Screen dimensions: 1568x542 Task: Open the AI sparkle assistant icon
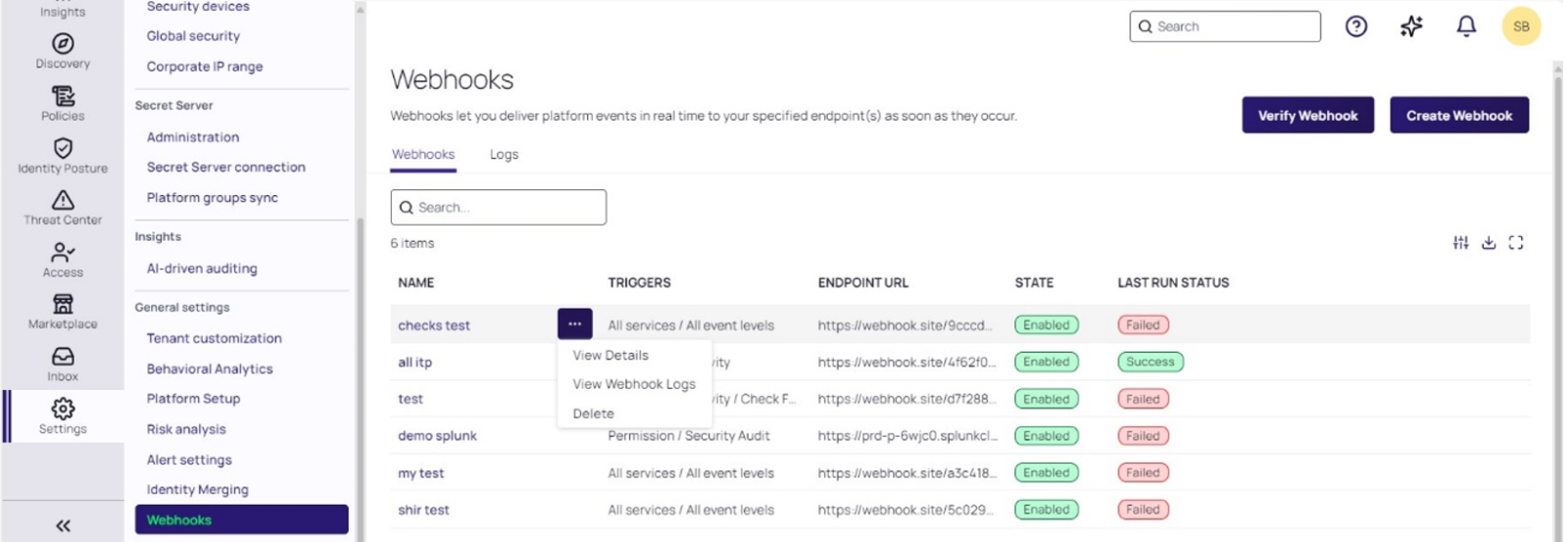pyautogui.click(x=1411, y=26)
